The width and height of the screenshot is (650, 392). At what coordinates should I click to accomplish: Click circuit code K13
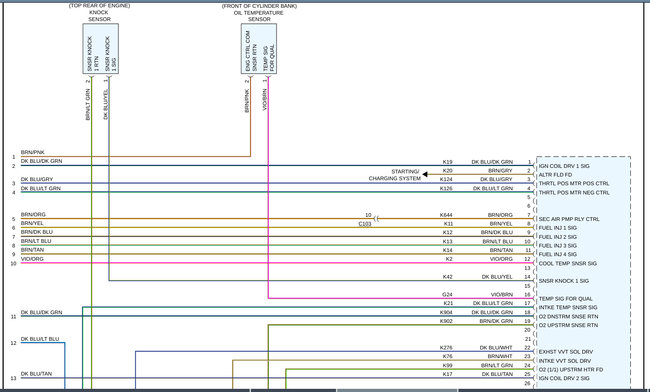[x=447, y=242]
